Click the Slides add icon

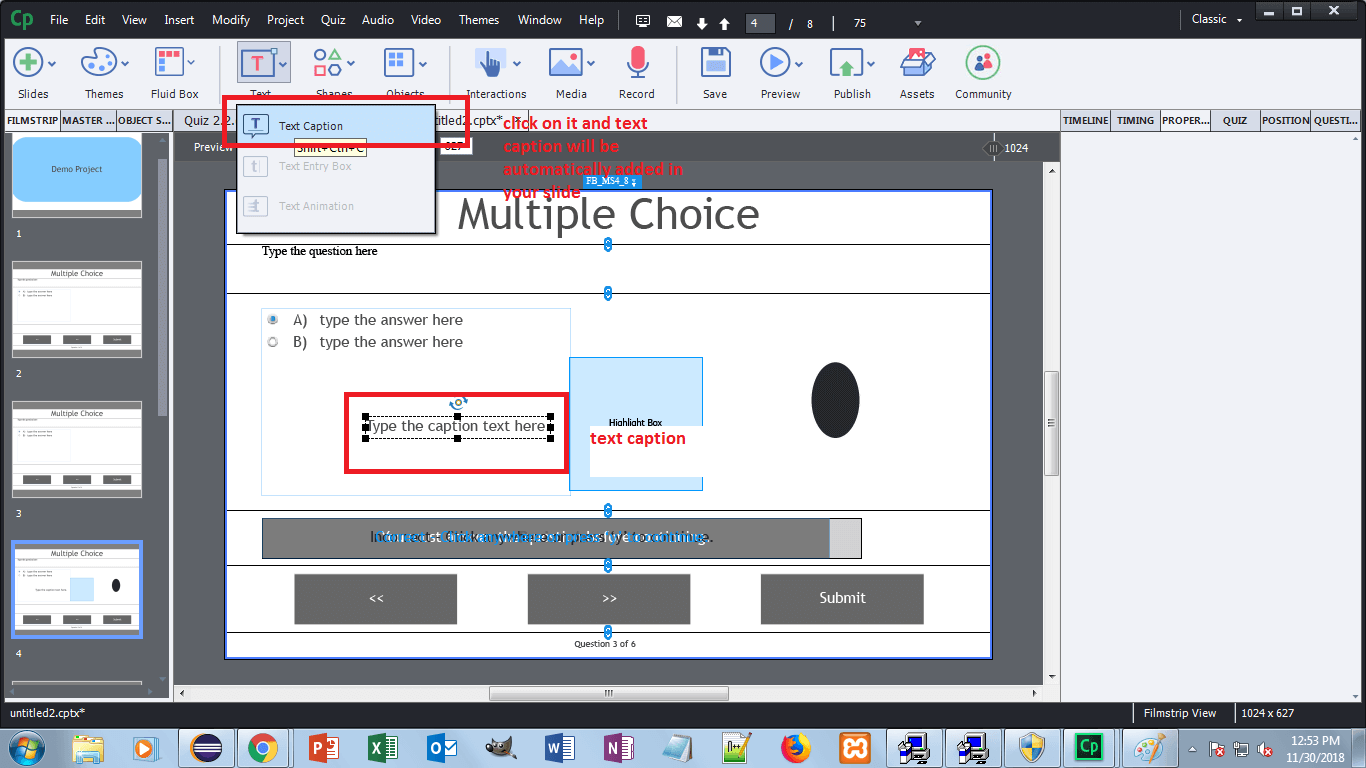point(27,63)
